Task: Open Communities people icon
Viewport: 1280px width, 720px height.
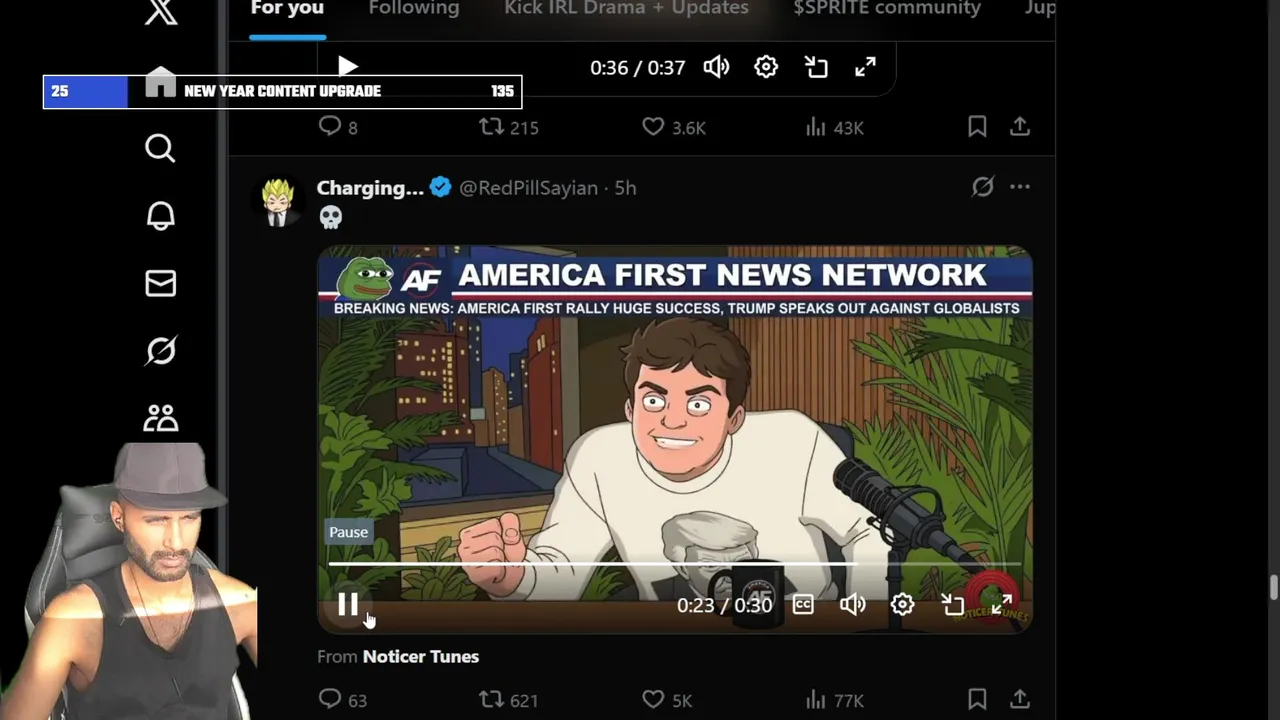Action: pos(160,418)
